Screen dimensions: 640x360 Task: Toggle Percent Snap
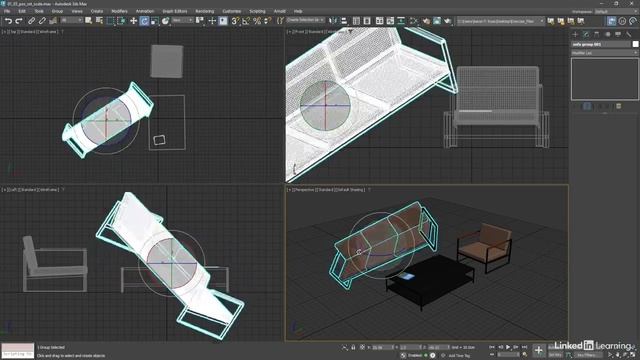pyautogui.click(x=257, y=21)
